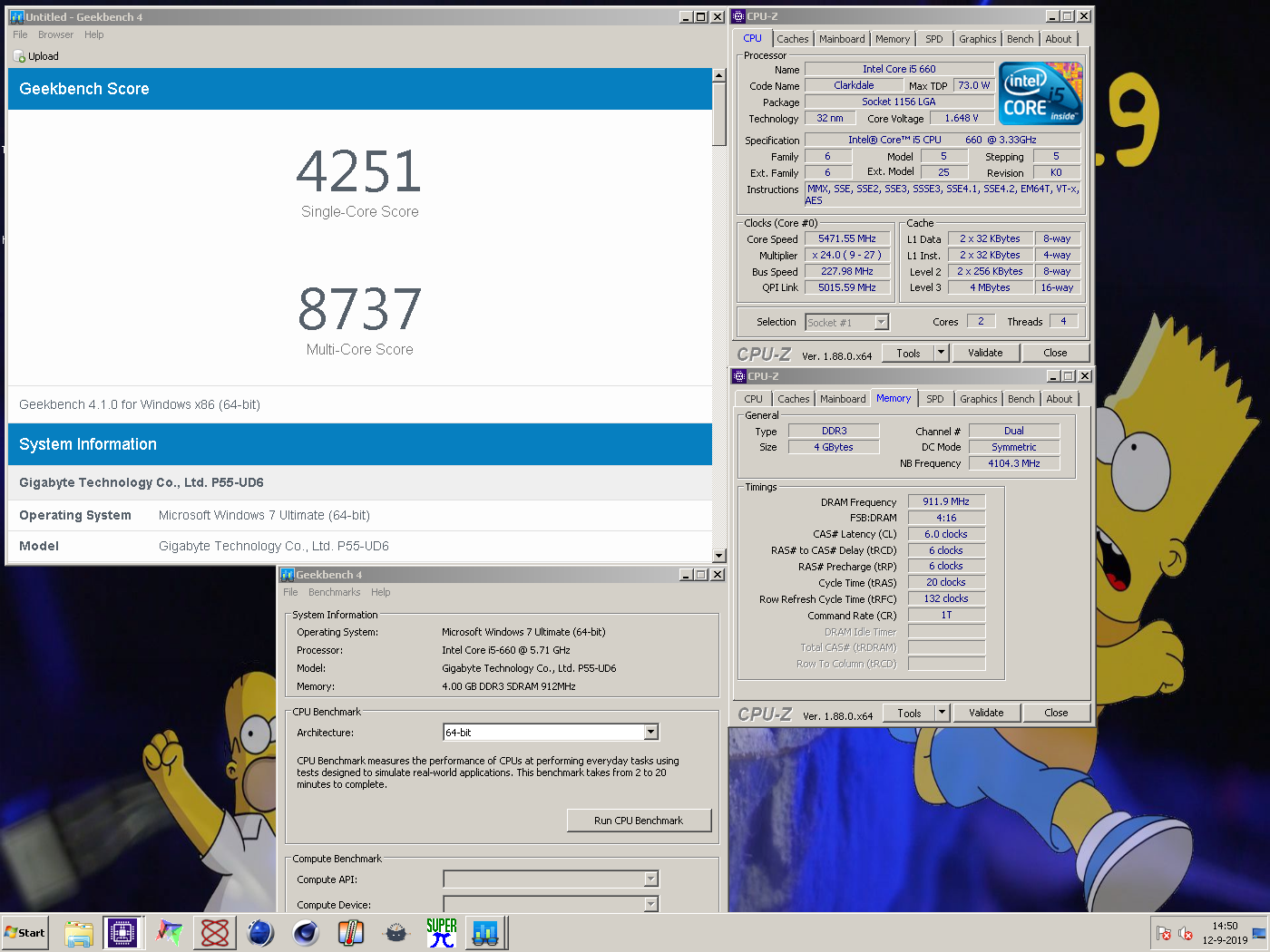This screenshot has height=952, width=1270.
Task: Open Architecture 64-bit dropdown in Geekbench
Action: (x=650, y=732)
